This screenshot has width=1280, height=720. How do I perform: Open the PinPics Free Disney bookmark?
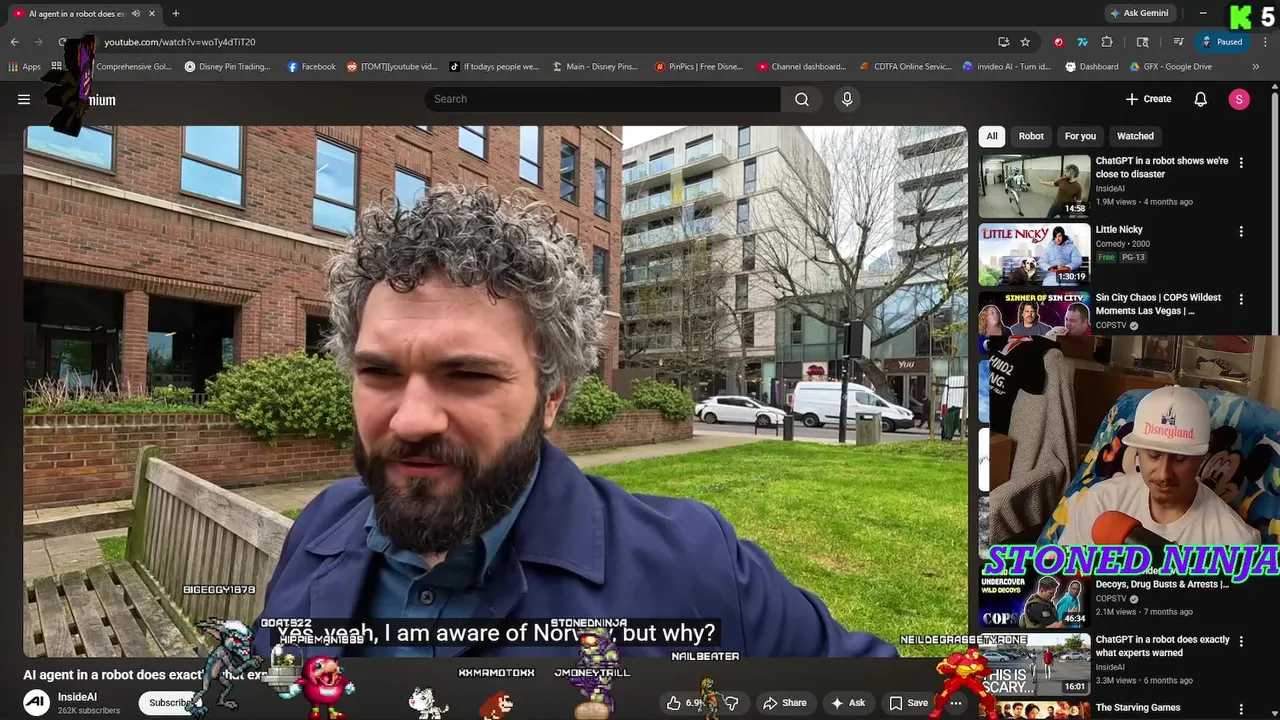[700, 67]
